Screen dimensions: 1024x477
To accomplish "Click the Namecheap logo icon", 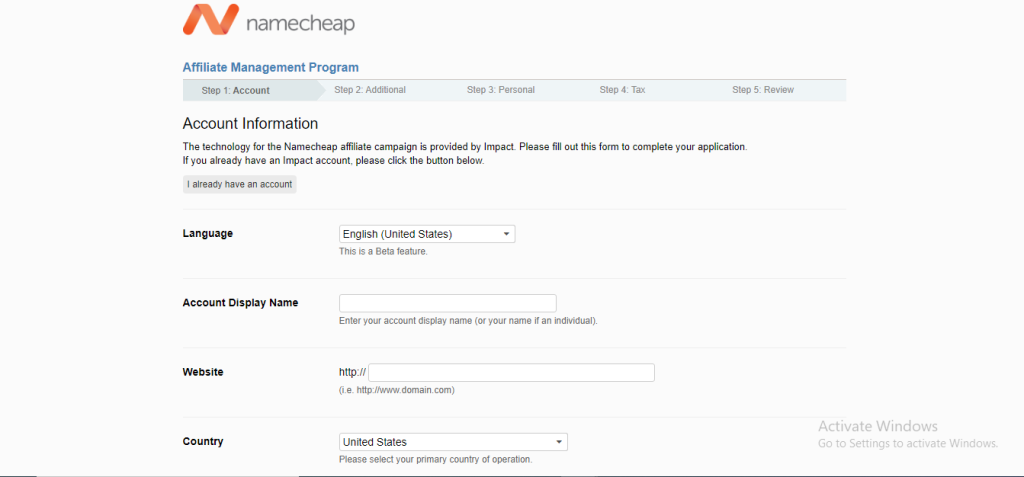I will click(210, 20).
